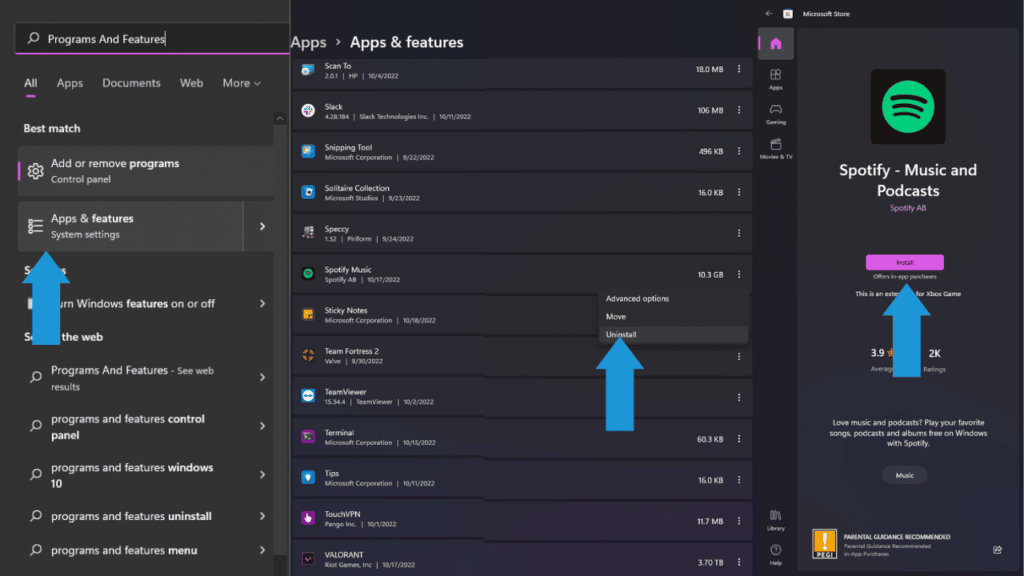The width and height of the screenshot is (1024, 576).
Task: Open more options for Speccy
Action: coord(739,233)
